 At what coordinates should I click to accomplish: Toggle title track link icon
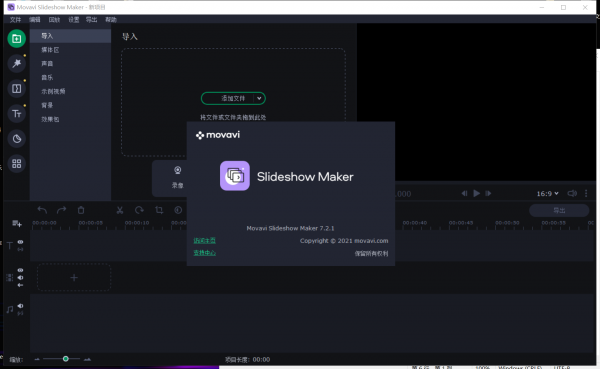(20, 249)
